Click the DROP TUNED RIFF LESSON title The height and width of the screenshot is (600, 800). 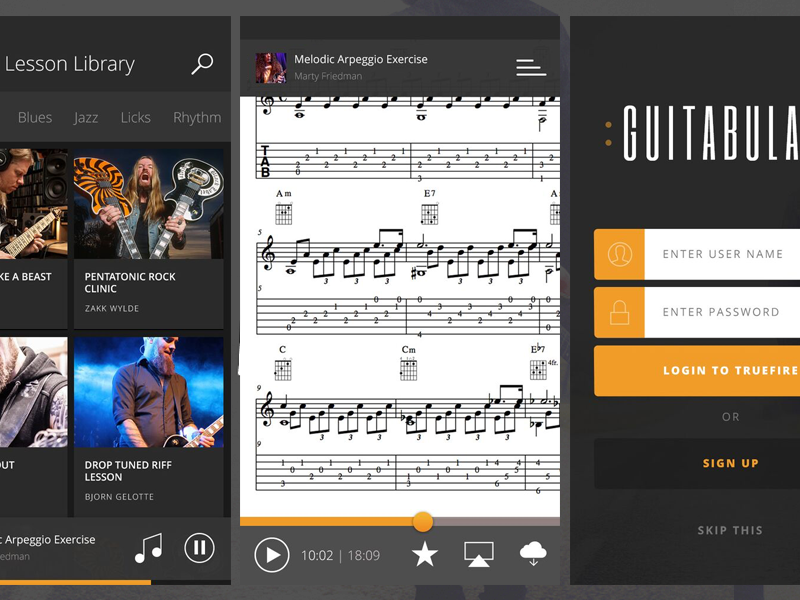point(128,471)
